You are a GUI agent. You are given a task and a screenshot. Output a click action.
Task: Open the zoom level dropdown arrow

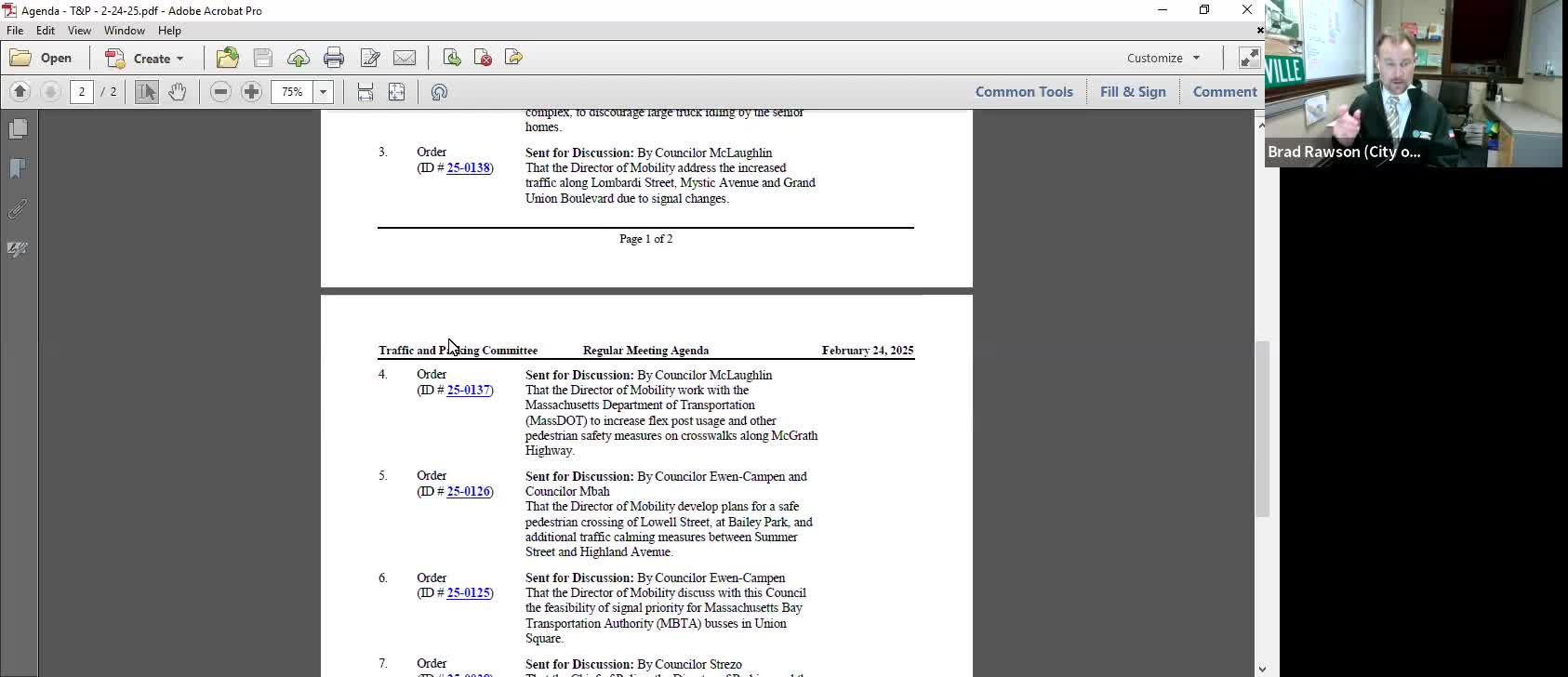324,92
